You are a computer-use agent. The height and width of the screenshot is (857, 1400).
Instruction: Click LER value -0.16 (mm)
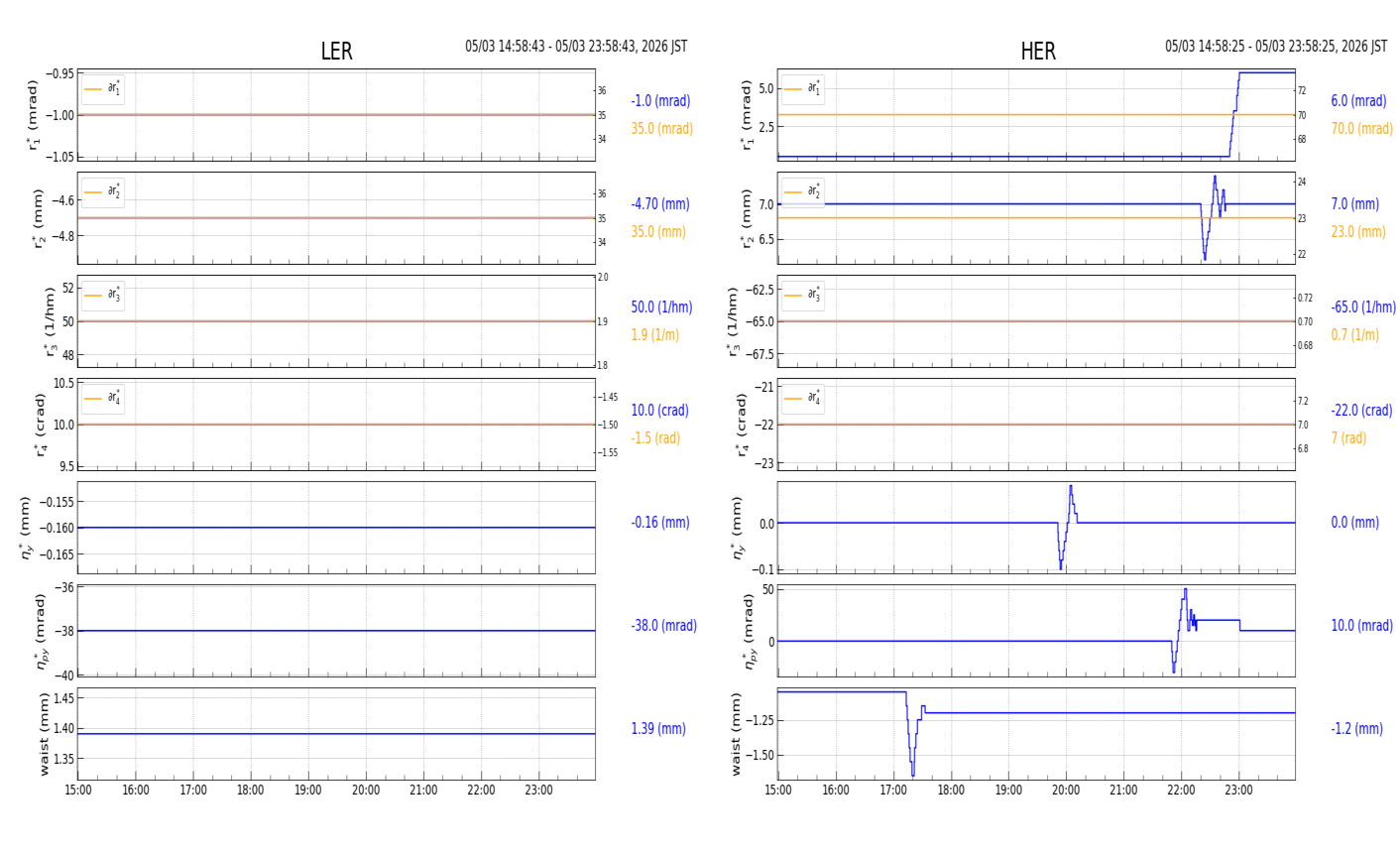point(658,523)
